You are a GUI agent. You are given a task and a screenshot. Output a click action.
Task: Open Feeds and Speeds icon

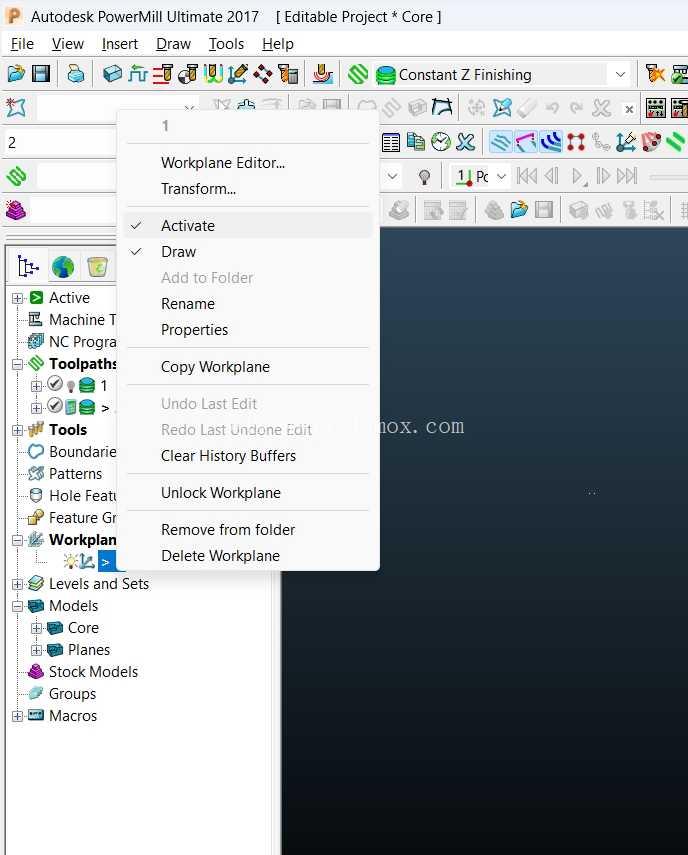click(x=137, y=74)
